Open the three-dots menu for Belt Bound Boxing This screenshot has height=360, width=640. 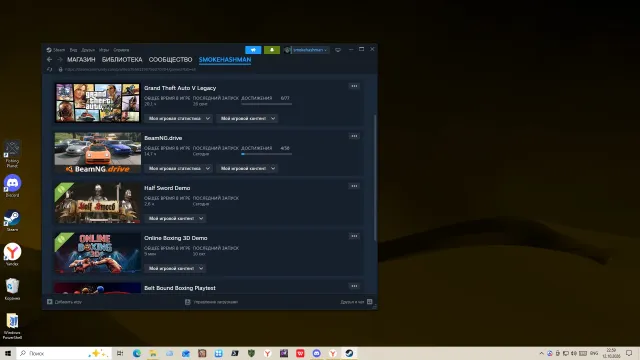coord(354,286)
